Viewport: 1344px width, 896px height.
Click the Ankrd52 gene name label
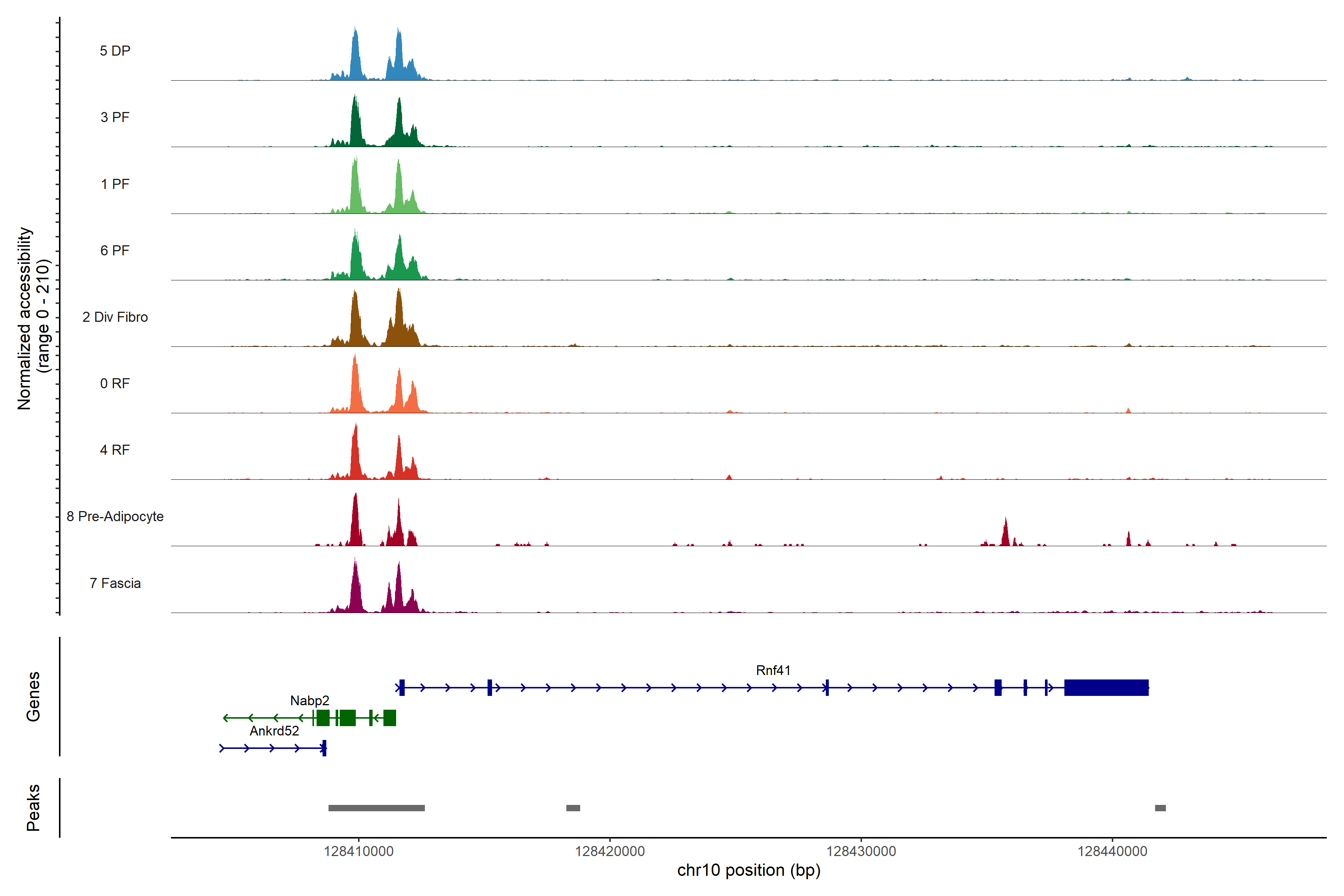[274, 731]
